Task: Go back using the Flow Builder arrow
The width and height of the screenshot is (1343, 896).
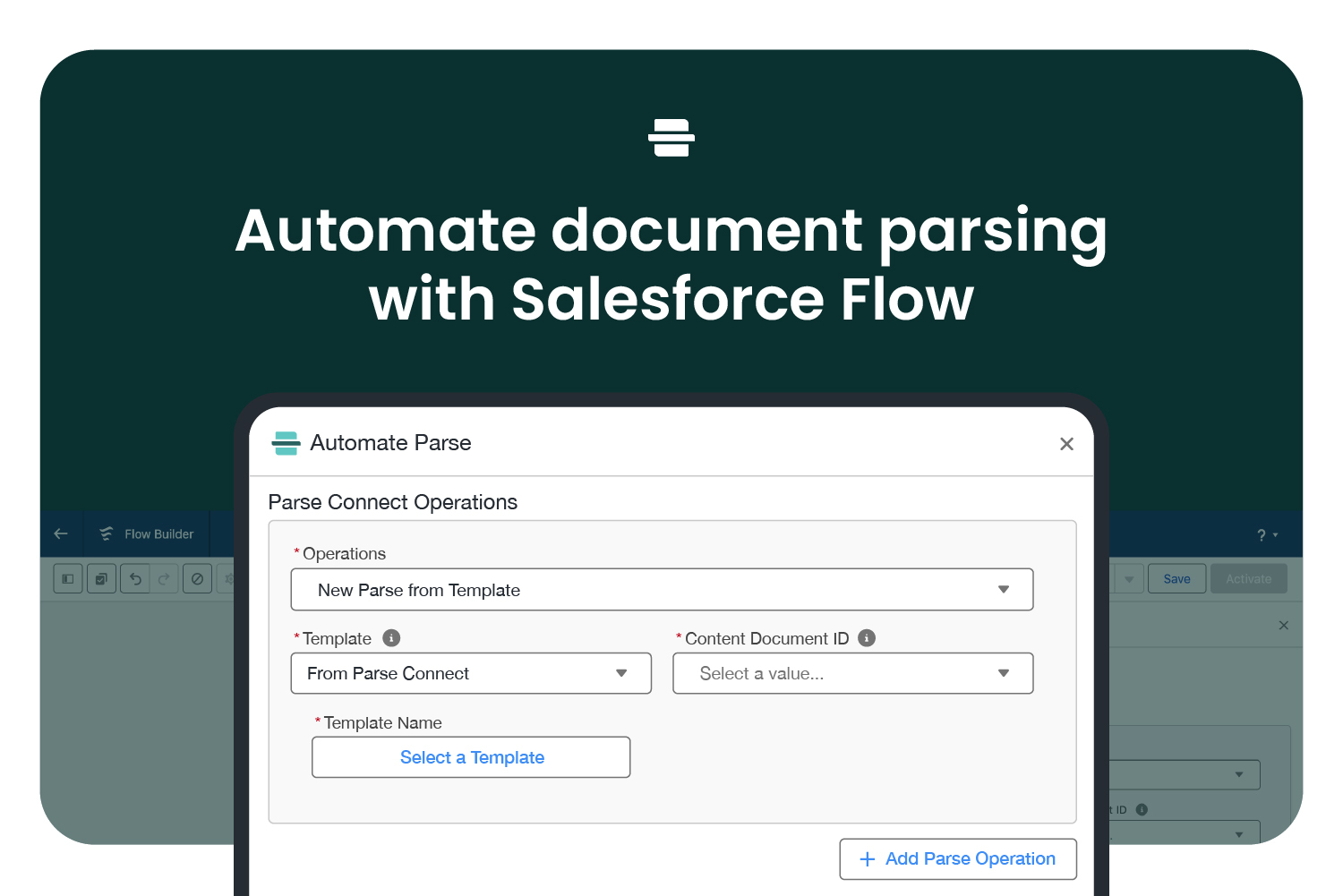Action: pos(61,533)
